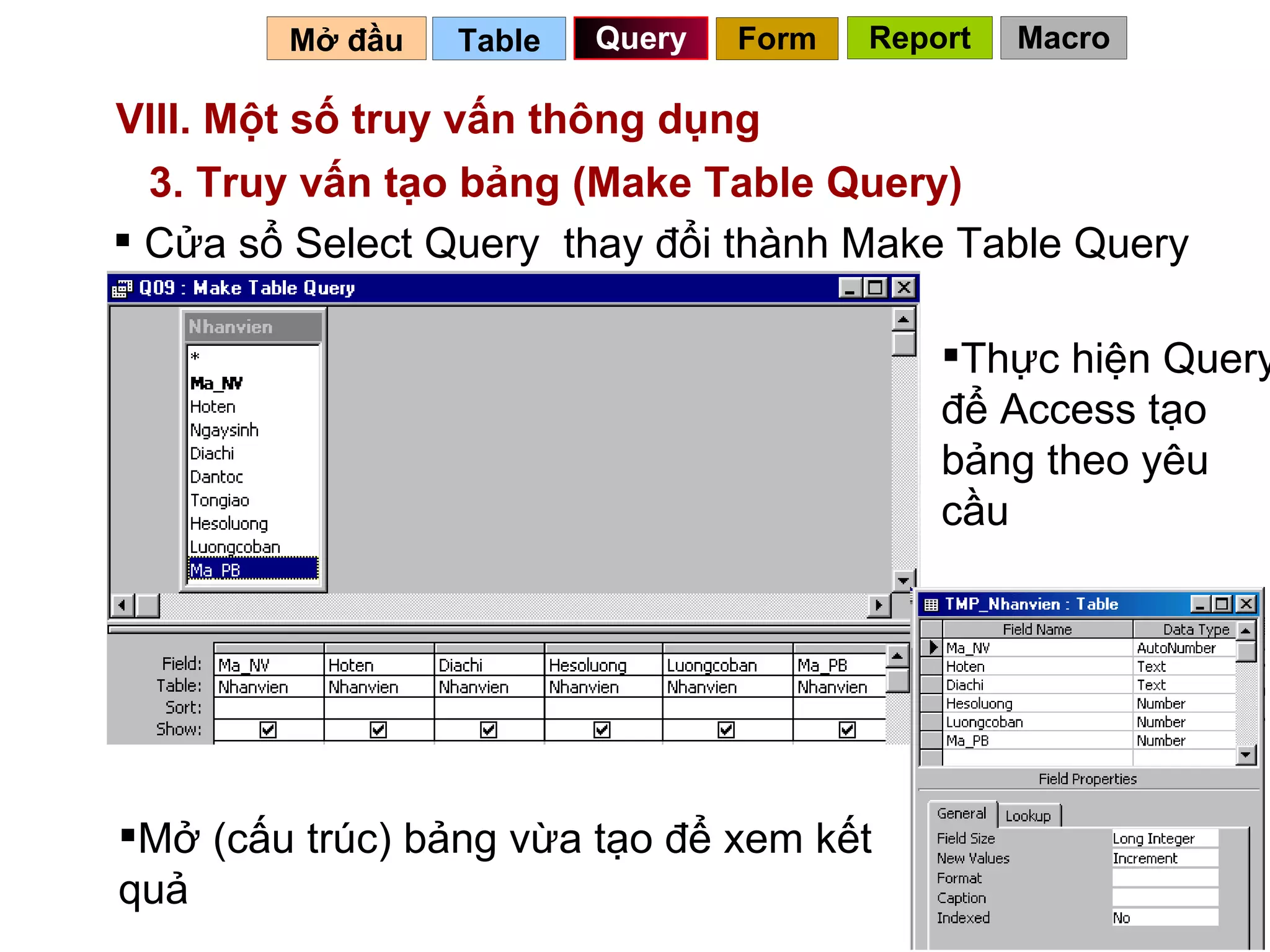Open the General properties tab

962,814
